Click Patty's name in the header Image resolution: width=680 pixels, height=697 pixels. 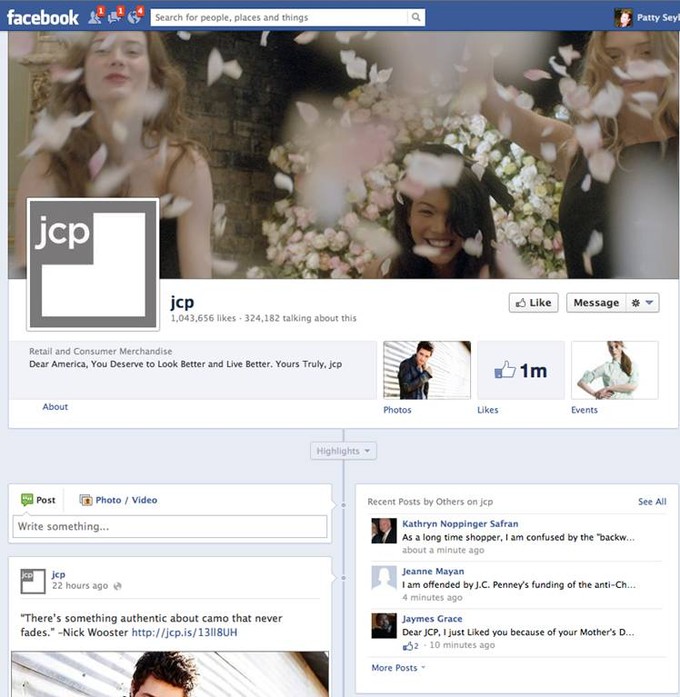658,17
